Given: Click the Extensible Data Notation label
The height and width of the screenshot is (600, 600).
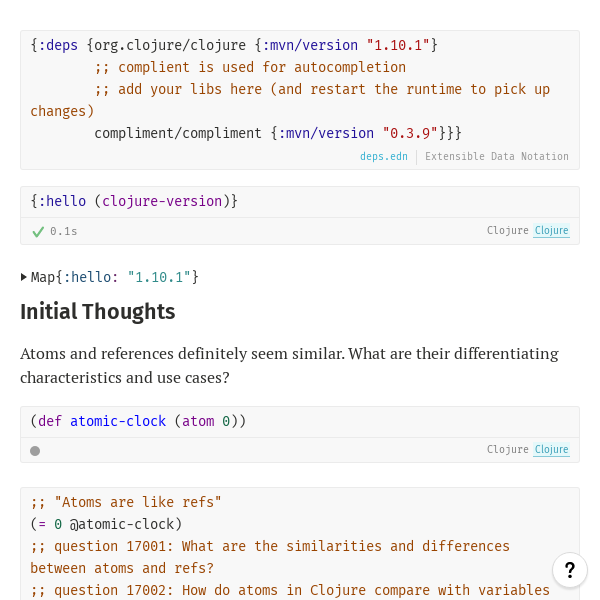Looking at the screenshot, I should [497, 157].
